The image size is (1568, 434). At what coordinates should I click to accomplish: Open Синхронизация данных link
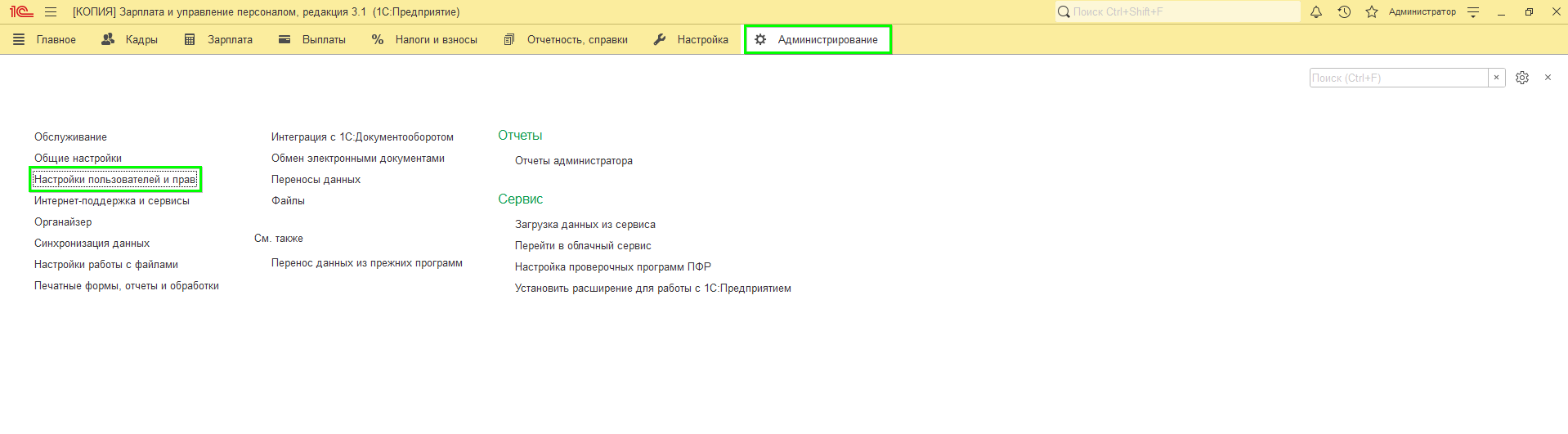92,244
